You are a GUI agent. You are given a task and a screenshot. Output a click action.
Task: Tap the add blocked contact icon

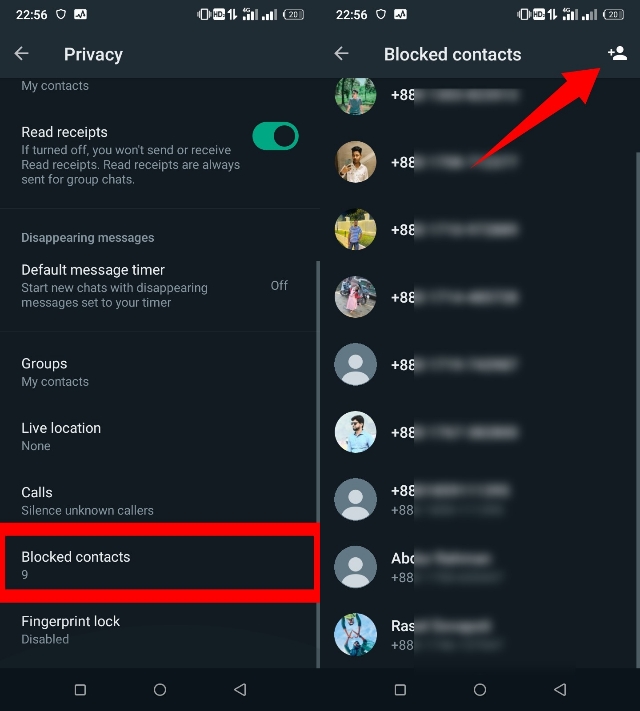(x=617, y=54)
